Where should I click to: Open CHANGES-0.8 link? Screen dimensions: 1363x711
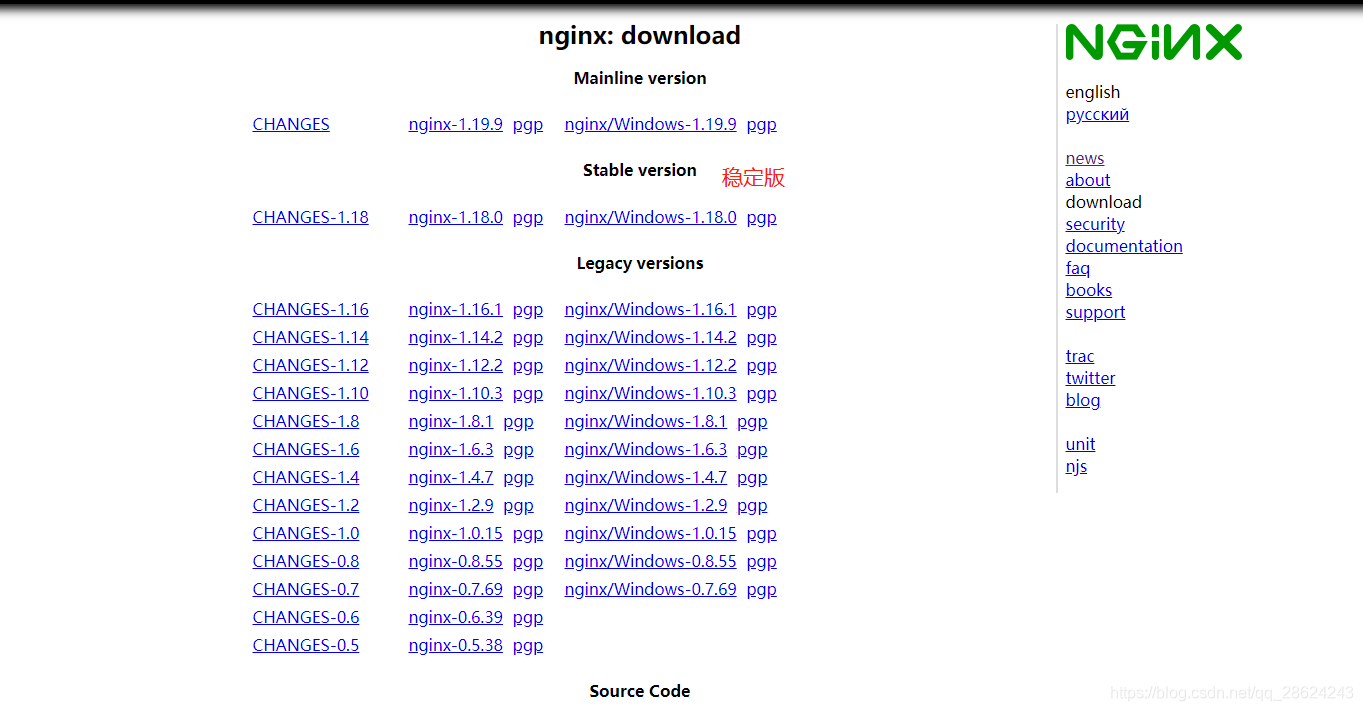point(306,561)
